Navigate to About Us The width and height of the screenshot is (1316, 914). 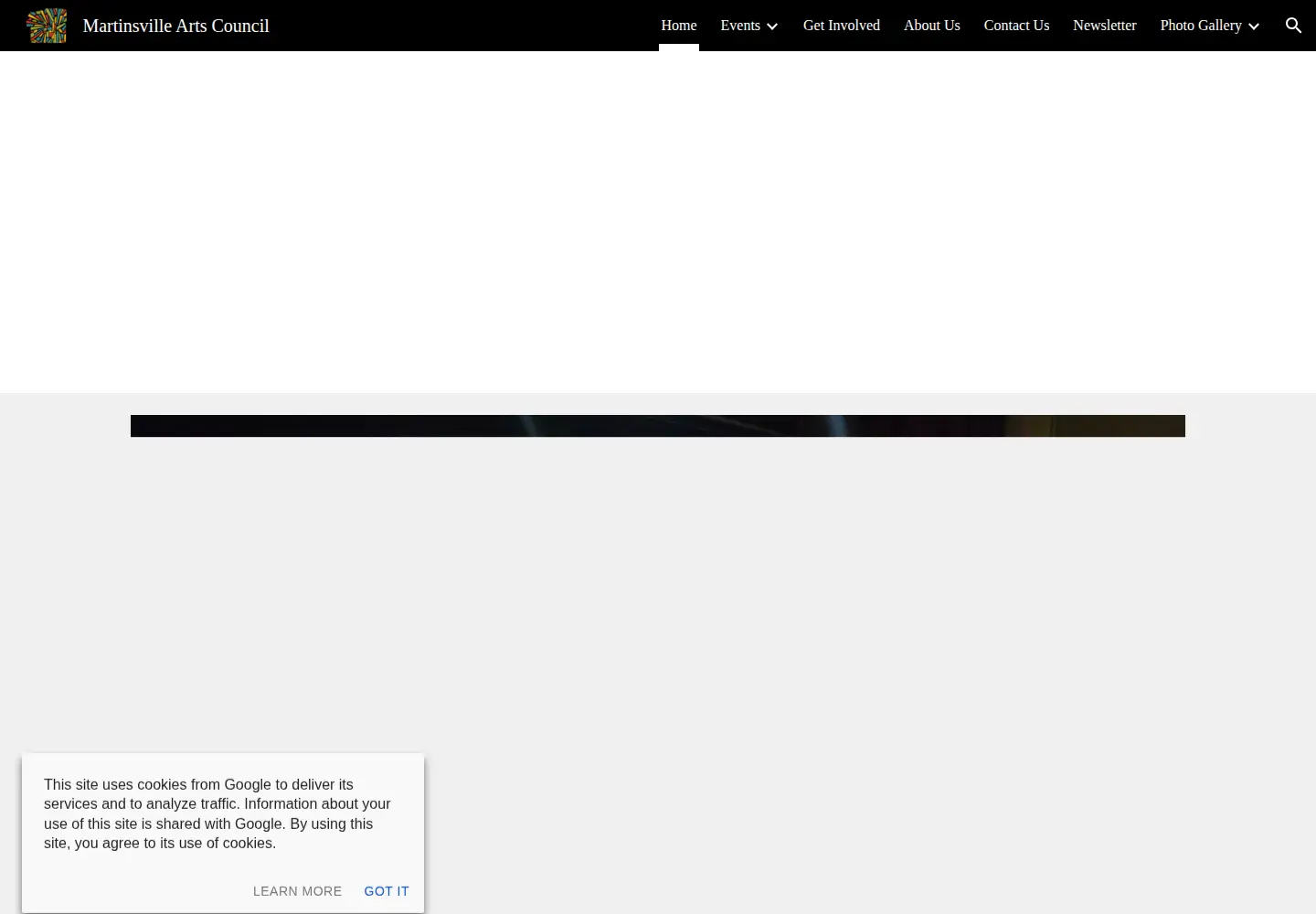pos(932,26)
